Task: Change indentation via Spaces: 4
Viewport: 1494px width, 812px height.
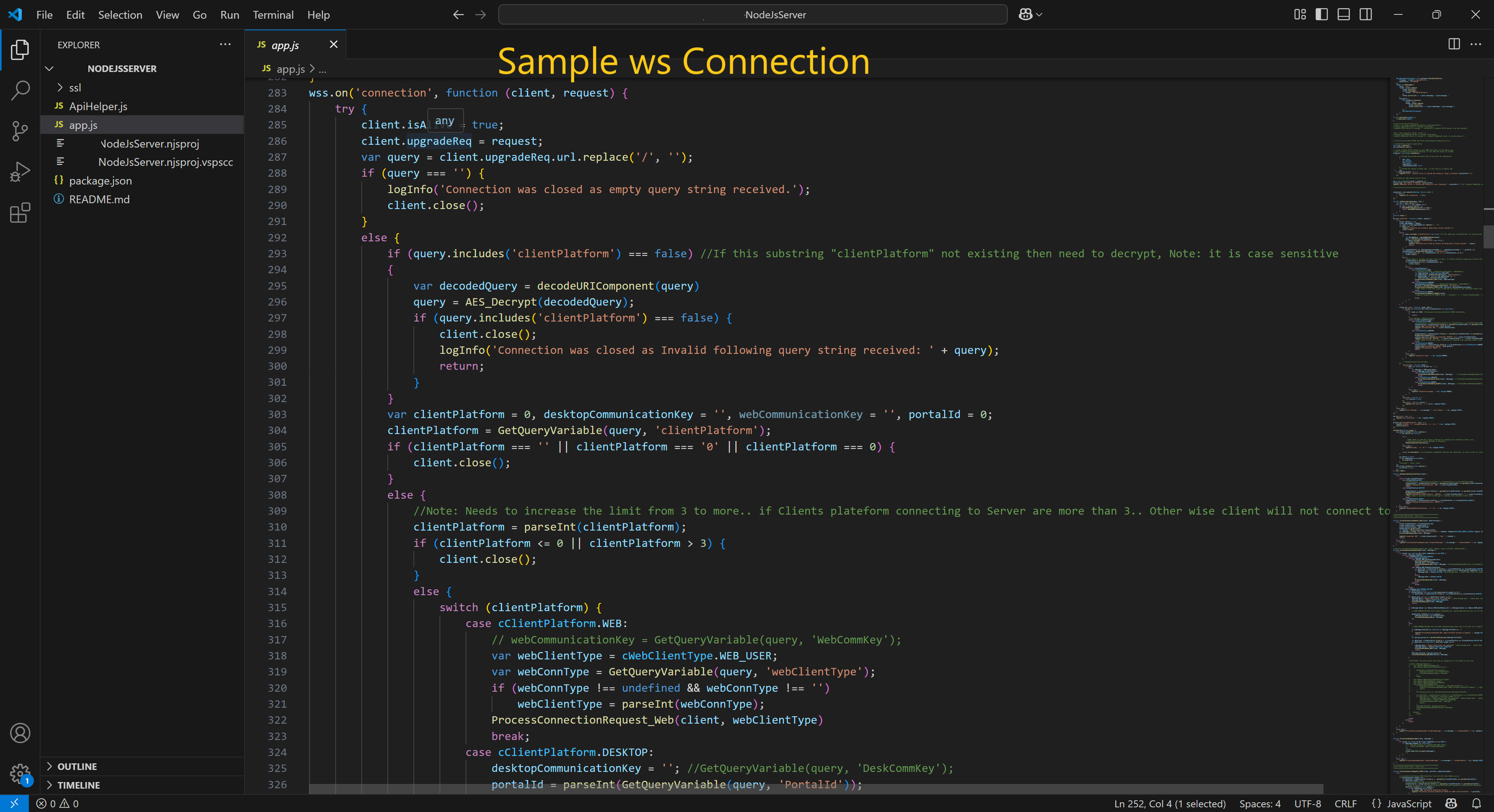Action: click(1260, 803)
